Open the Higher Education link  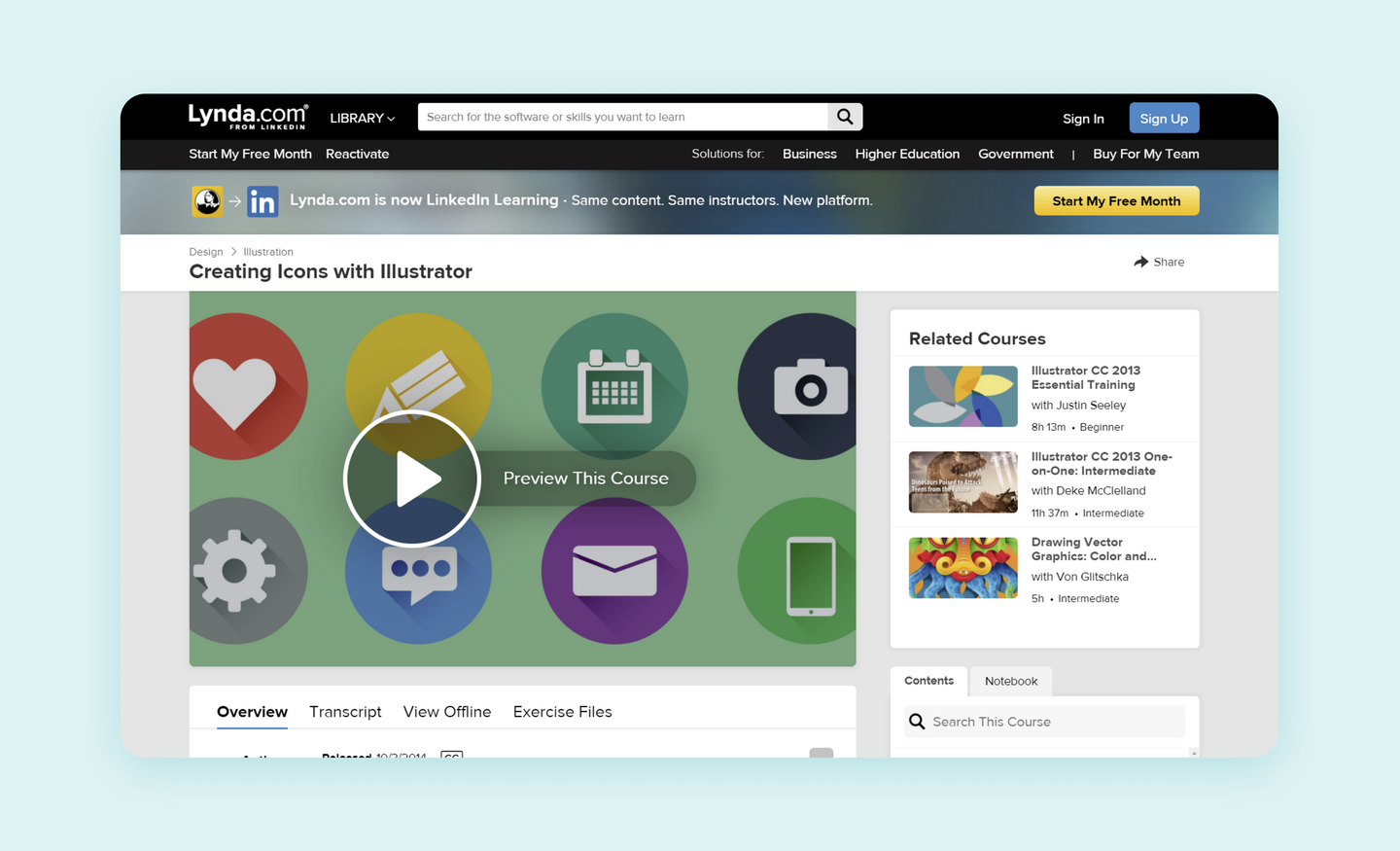click(x=907, y=154)
